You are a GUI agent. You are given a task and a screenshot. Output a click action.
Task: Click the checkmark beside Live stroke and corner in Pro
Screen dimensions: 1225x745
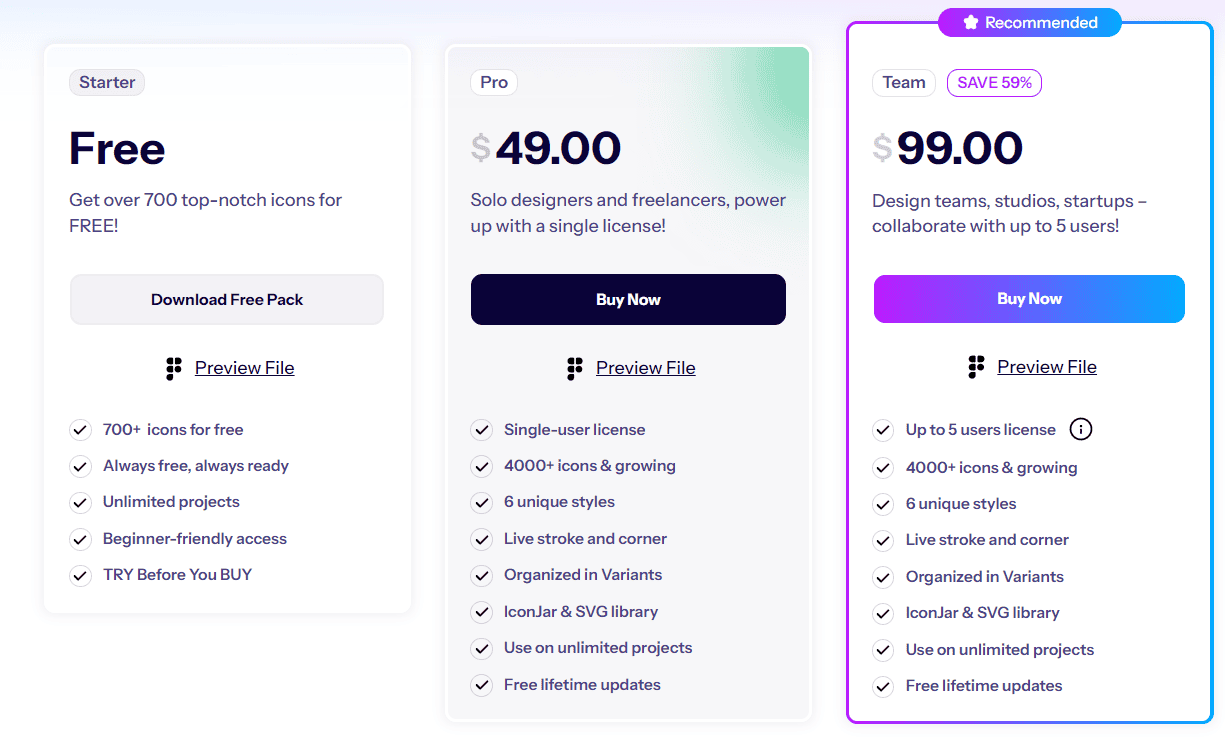(481, 538)
